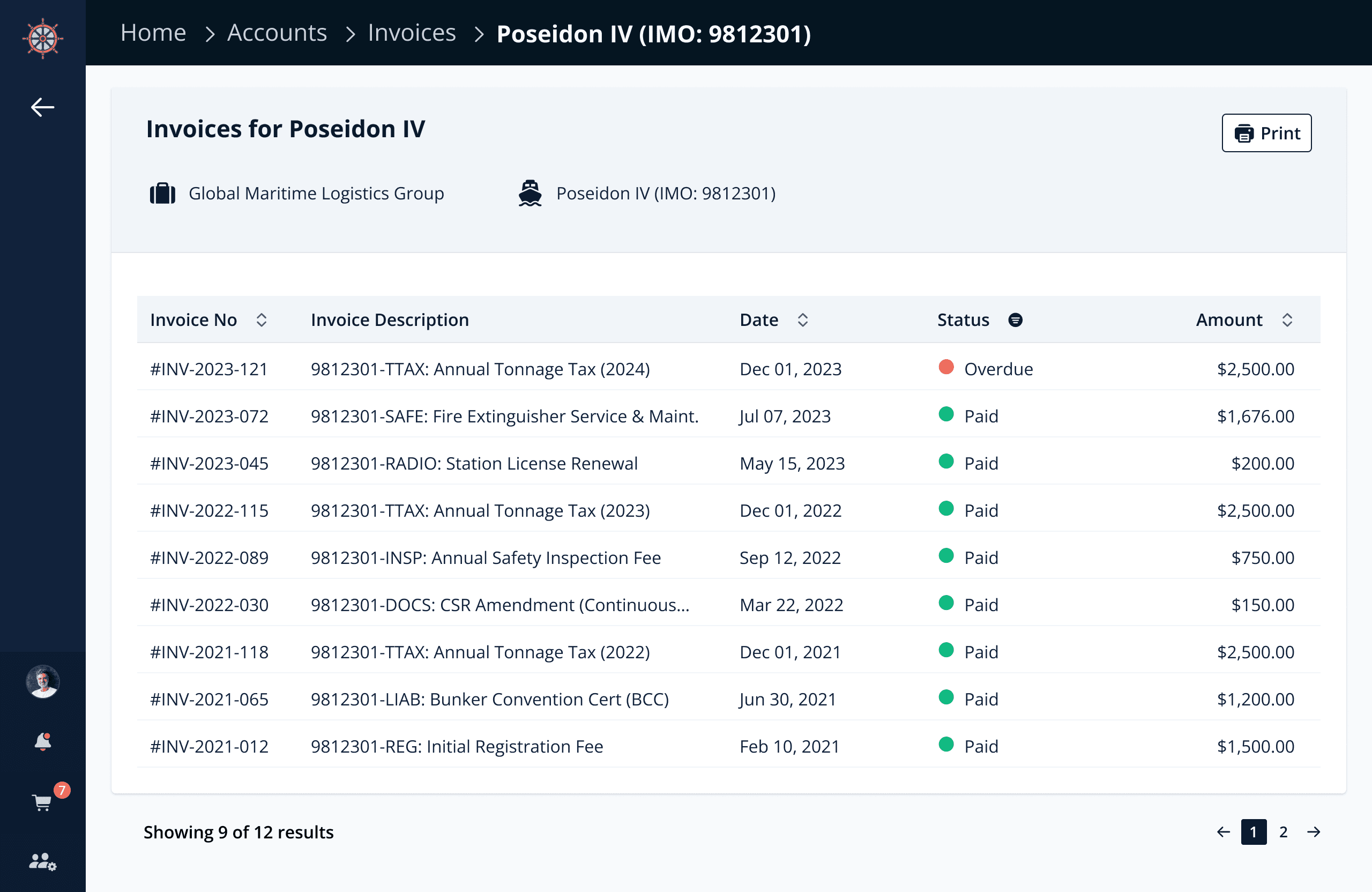Image resolution: width=1372 pixels, height=892 pixels.
Task: Open the user profile avatar
Action: coord(43,681)
